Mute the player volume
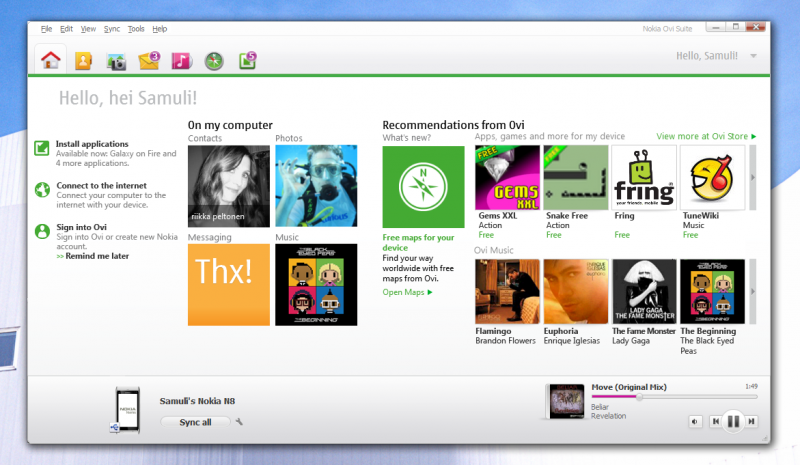 click(695, 422)
